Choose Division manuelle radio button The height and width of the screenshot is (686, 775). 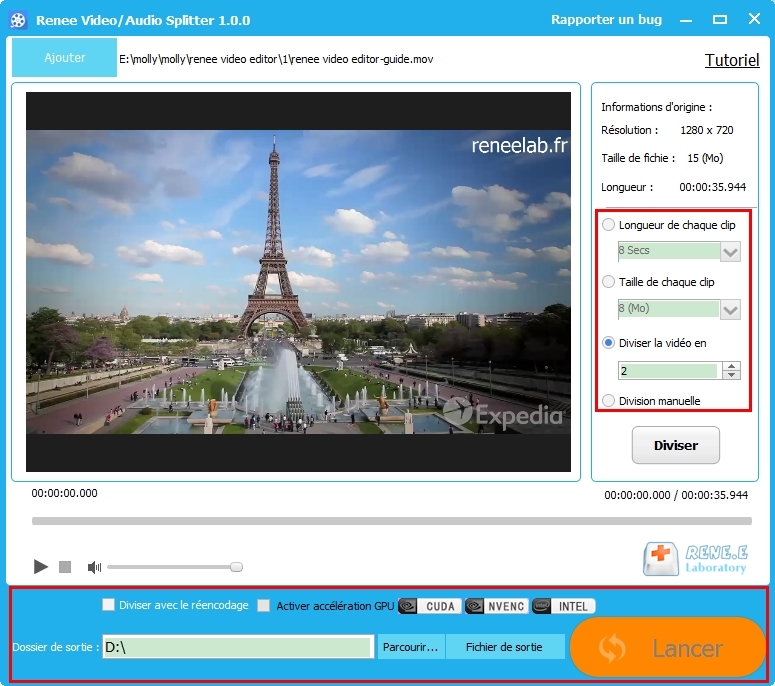tap(609, 401)
